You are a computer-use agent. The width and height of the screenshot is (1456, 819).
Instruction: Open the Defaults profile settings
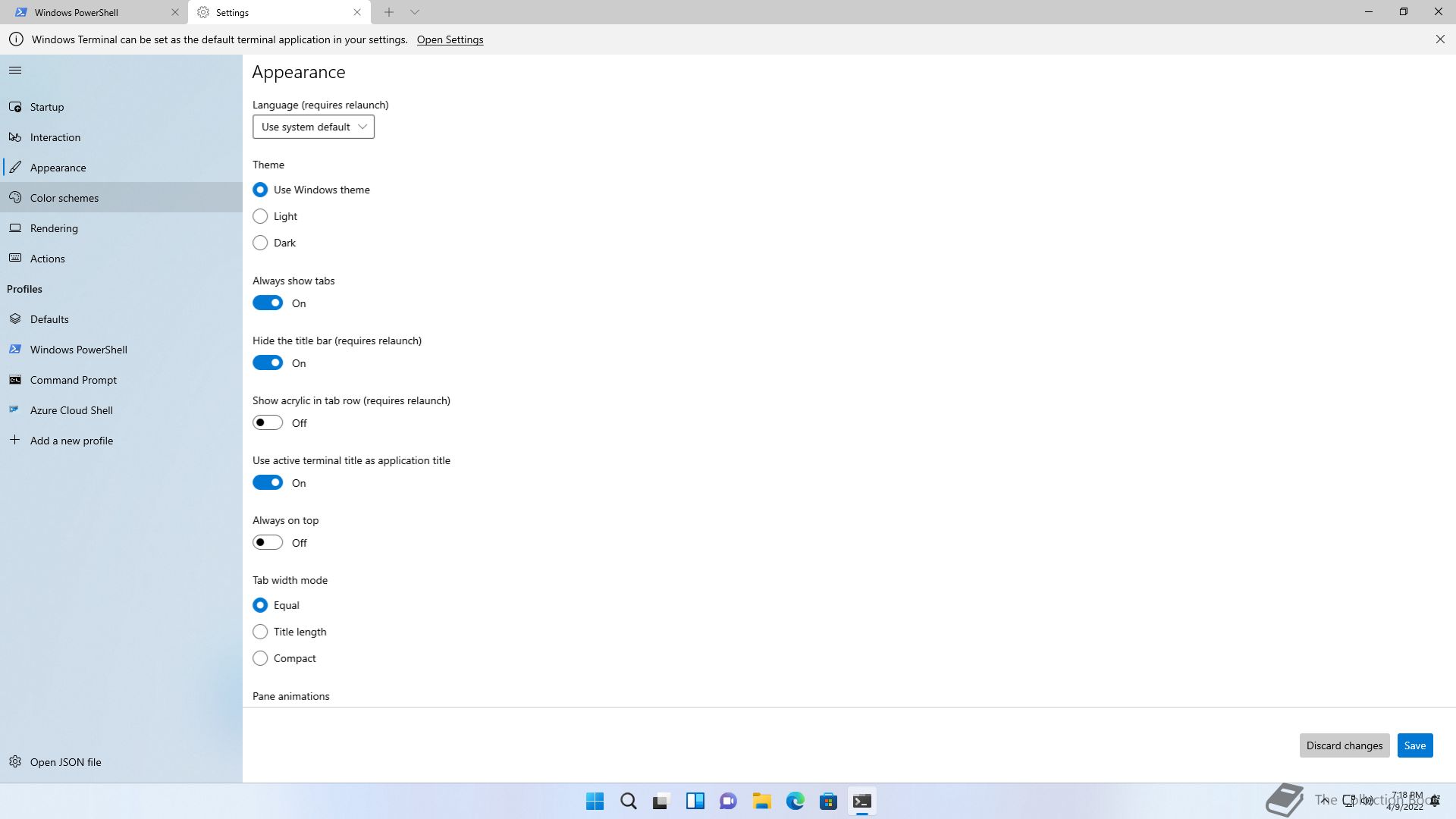[x=121, y=319]
